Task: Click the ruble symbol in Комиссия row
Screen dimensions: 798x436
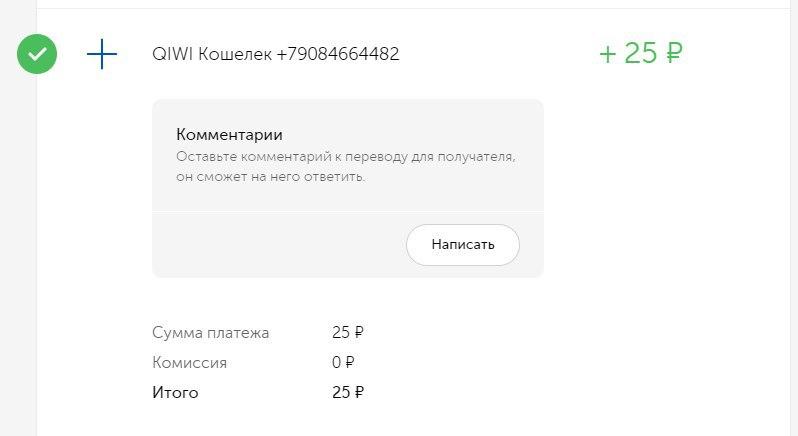Action: (x=350, y=362)
